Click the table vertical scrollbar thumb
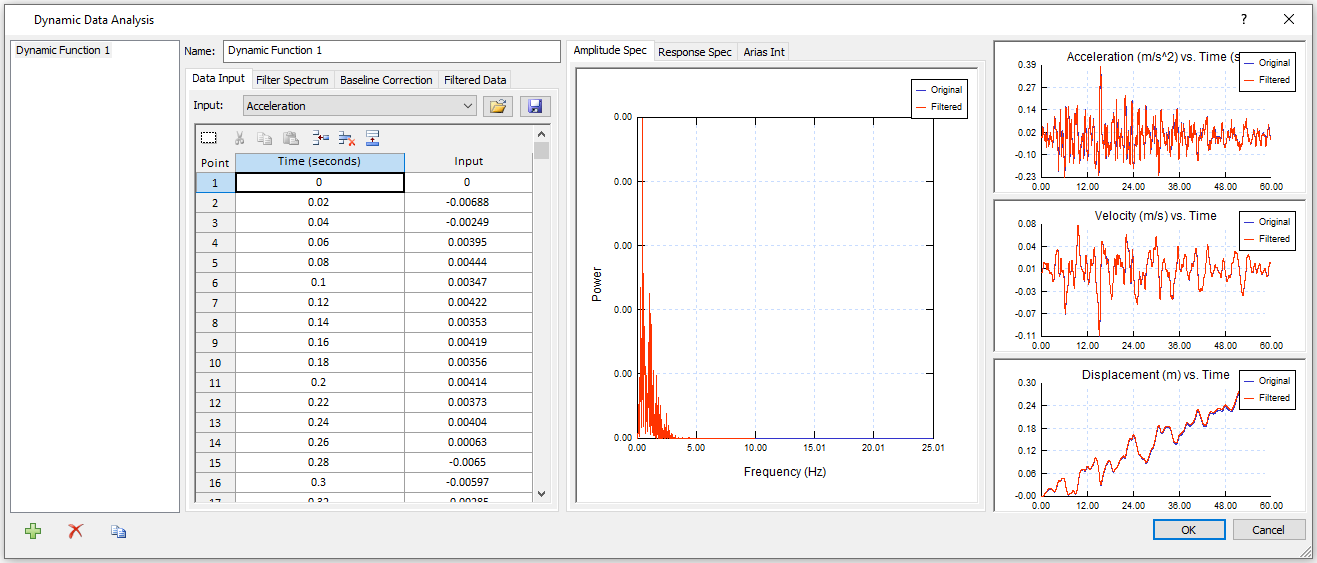The image size is (1317, 563). (x=542, y=151)
